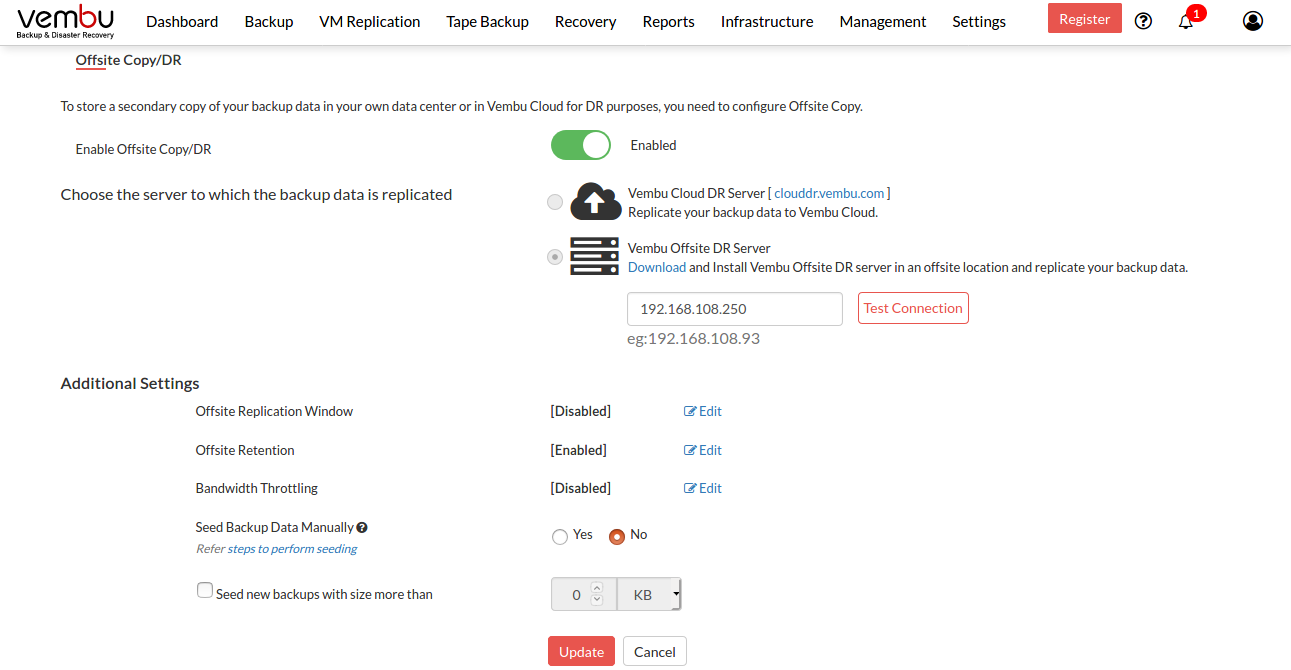
Task: Open the Infrastructure menu
Action: tap(767, 21)
